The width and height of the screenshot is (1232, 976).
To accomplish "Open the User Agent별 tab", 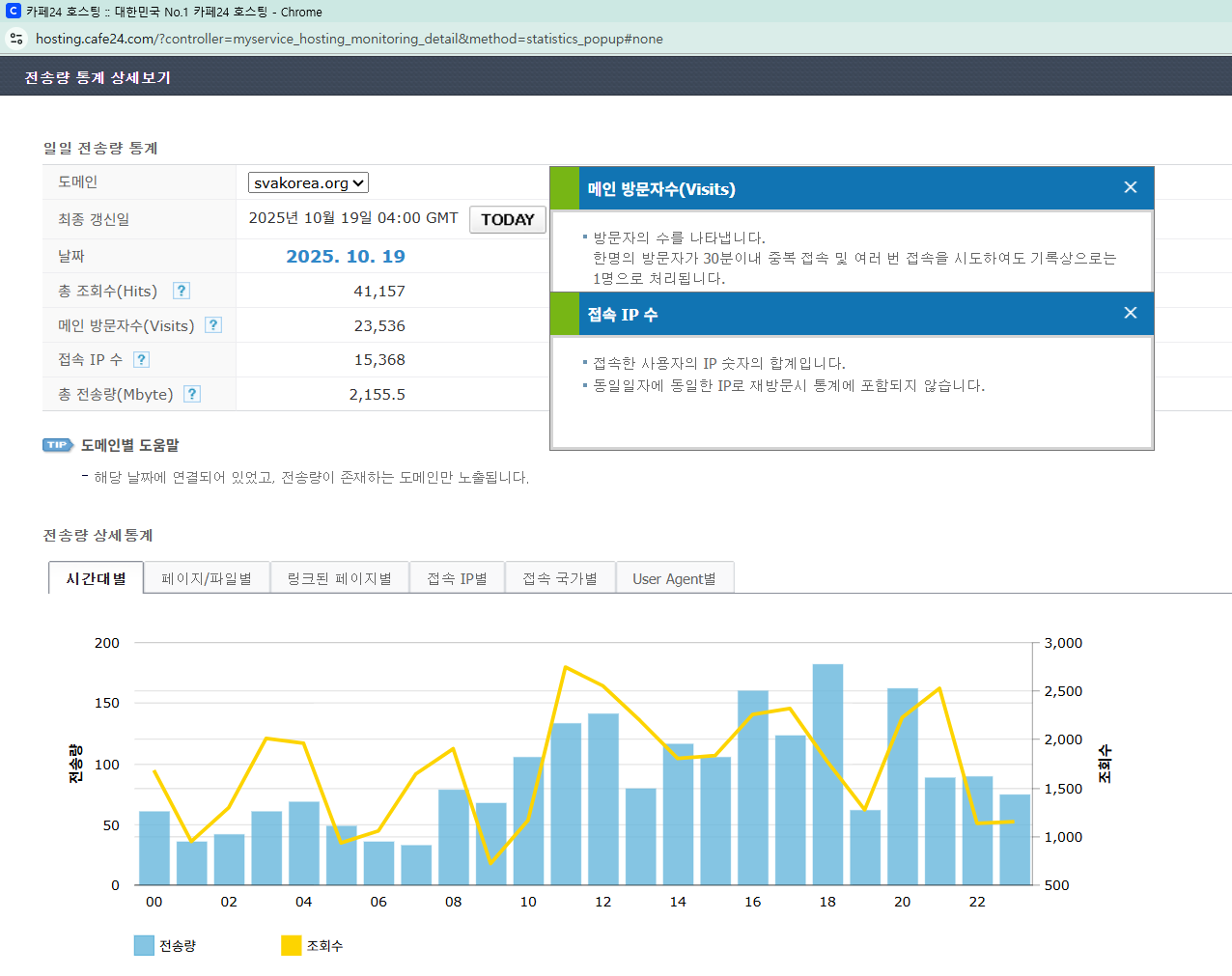I will [x=674, y=578].
